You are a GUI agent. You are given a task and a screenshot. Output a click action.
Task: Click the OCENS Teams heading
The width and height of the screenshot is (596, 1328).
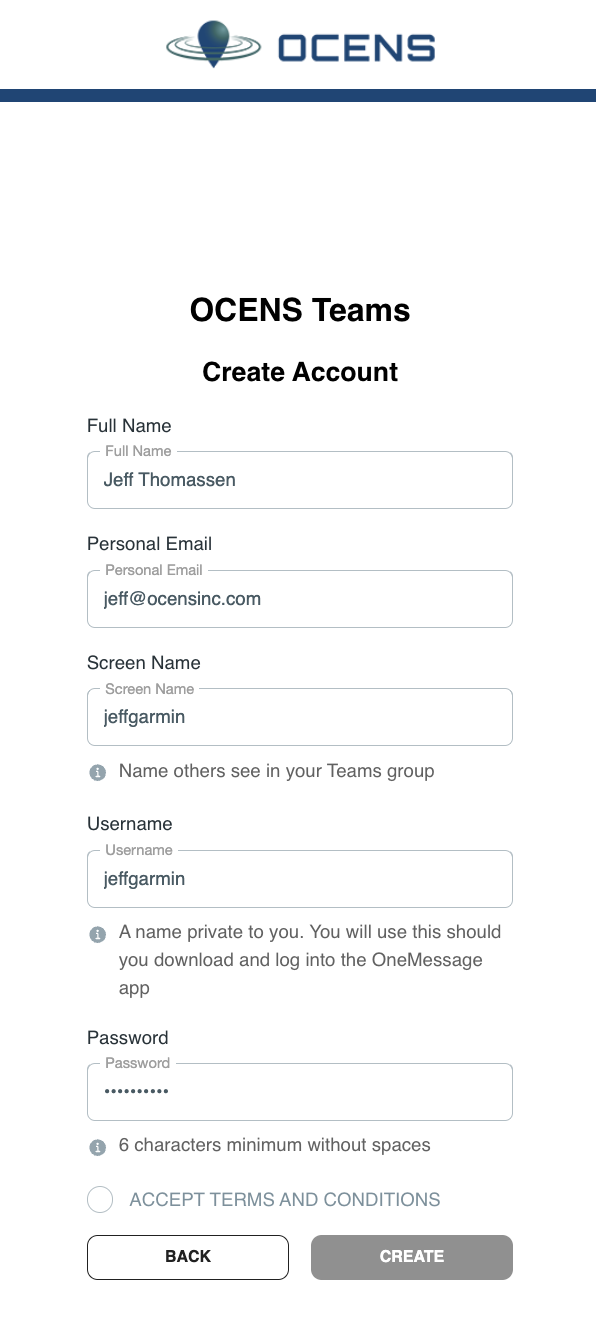[x=300, y=310]
